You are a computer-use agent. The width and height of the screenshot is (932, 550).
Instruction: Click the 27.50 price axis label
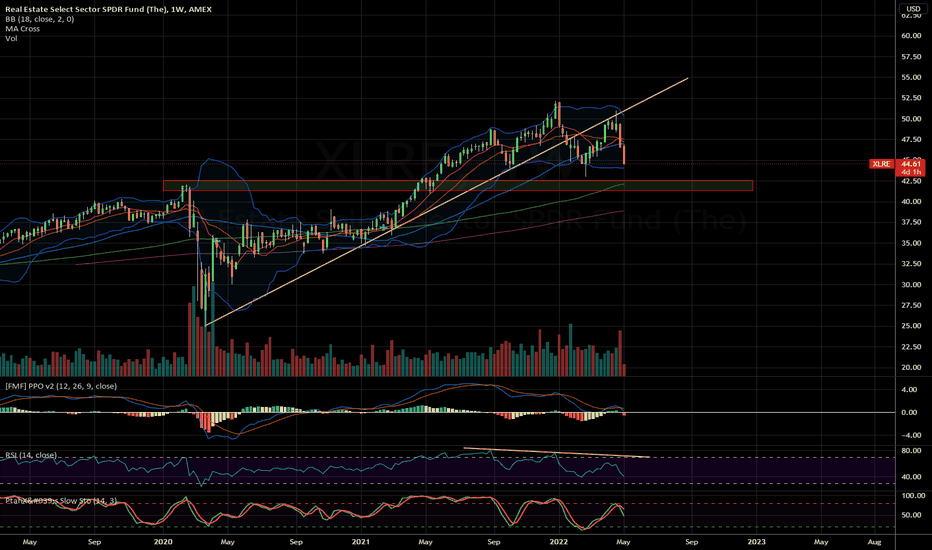[x=911, y=305]
